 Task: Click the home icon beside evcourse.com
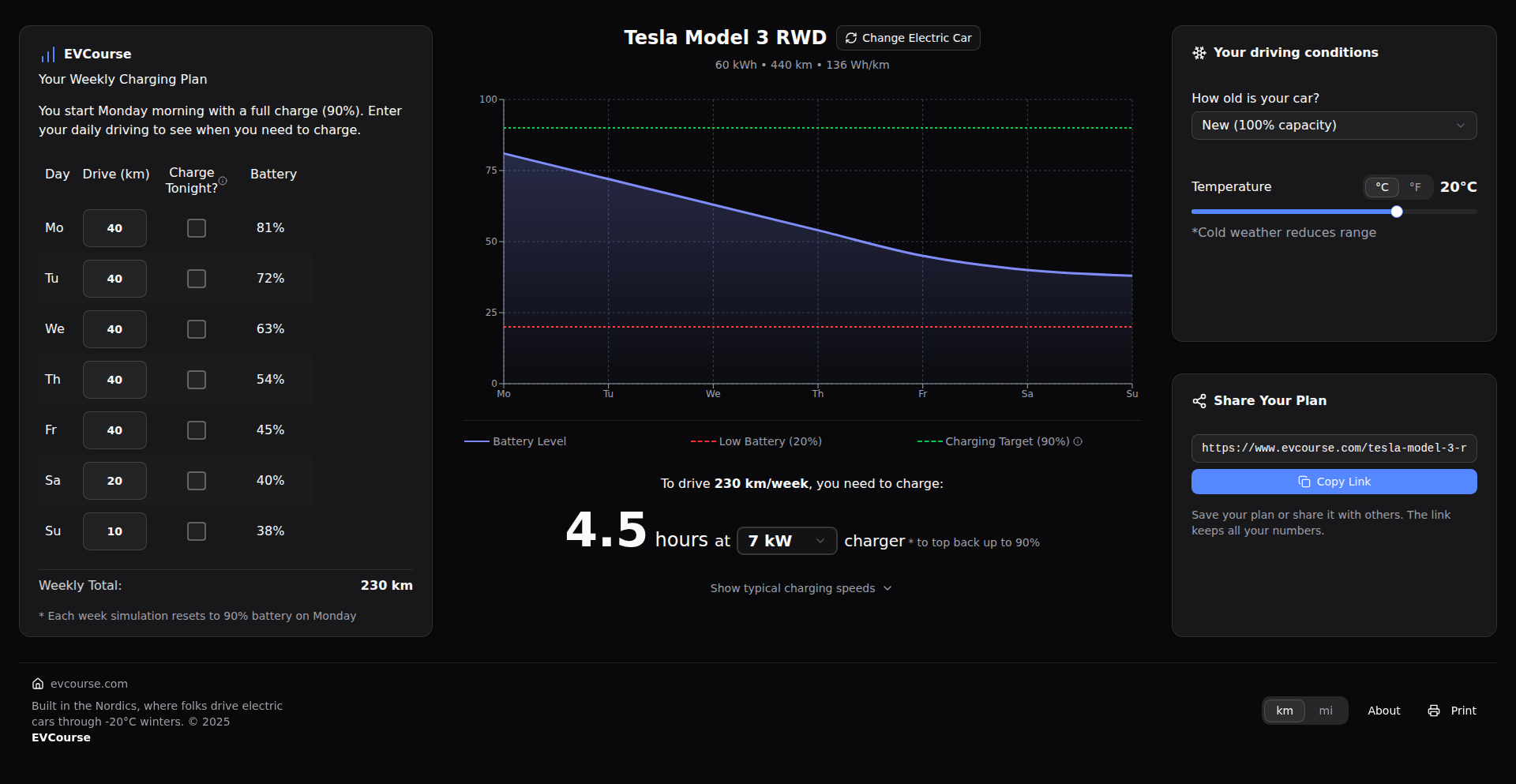tap(38, 684)
